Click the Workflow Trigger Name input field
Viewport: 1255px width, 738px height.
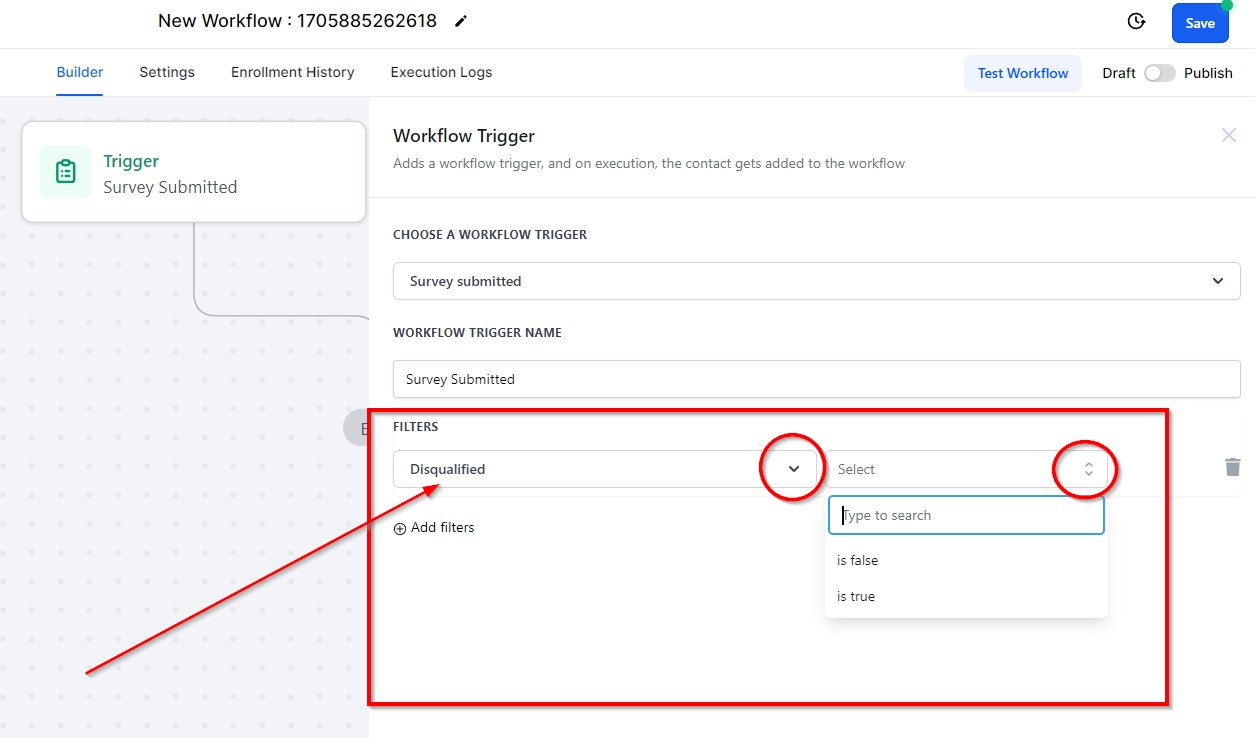(816, 379)
